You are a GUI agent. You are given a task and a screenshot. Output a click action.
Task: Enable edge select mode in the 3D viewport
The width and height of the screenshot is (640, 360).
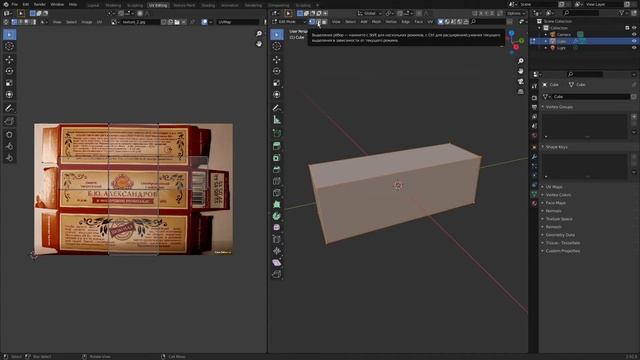click(x=318, y=22)
